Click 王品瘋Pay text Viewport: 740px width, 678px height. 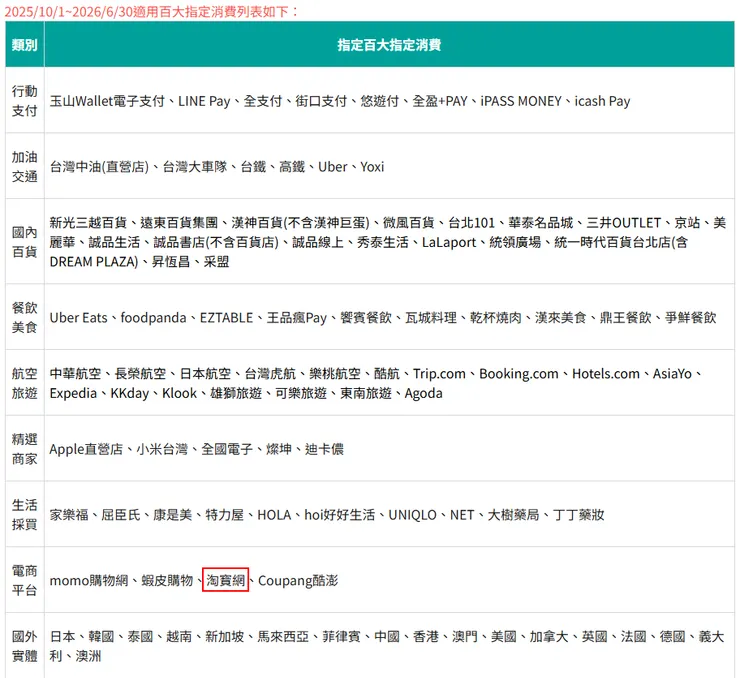point(297,318)
